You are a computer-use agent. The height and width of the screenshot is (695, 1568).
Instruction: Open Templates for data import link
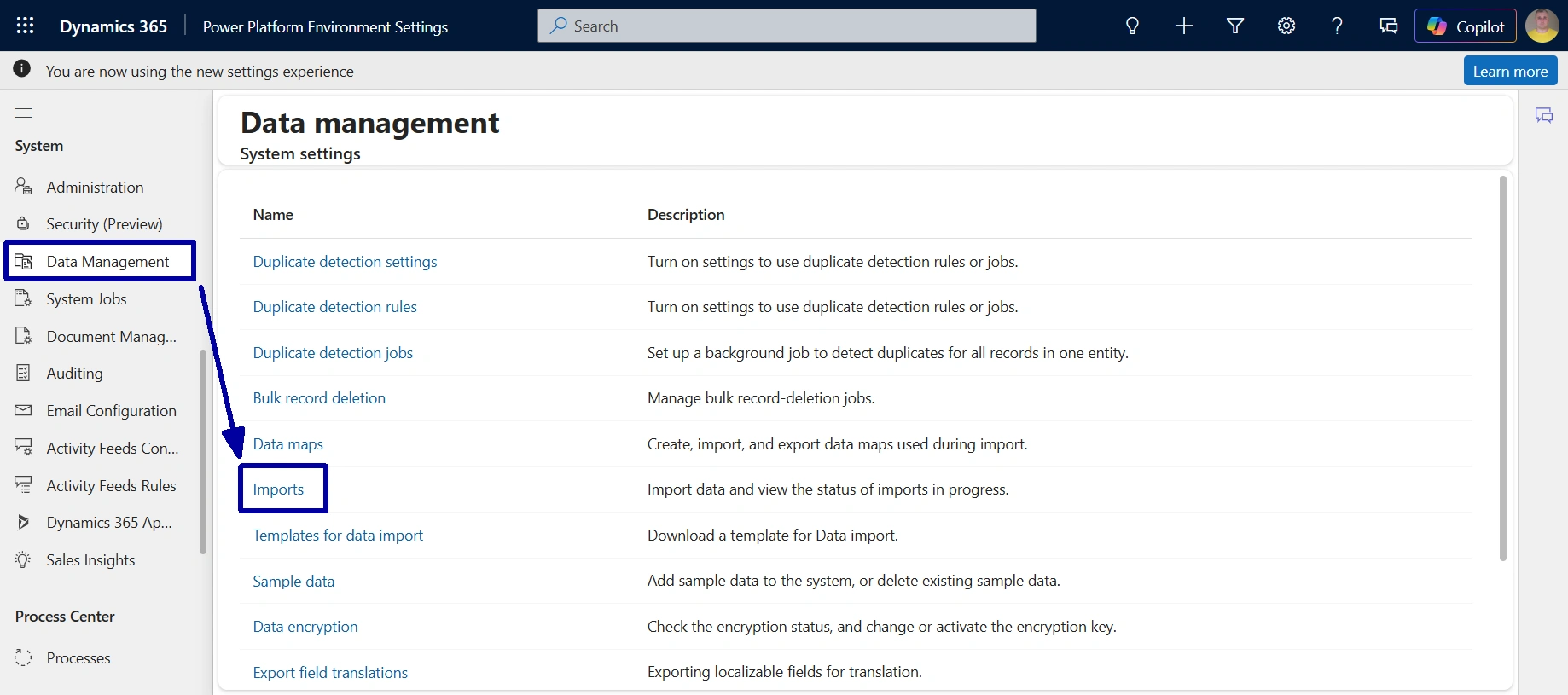(338, 536)
